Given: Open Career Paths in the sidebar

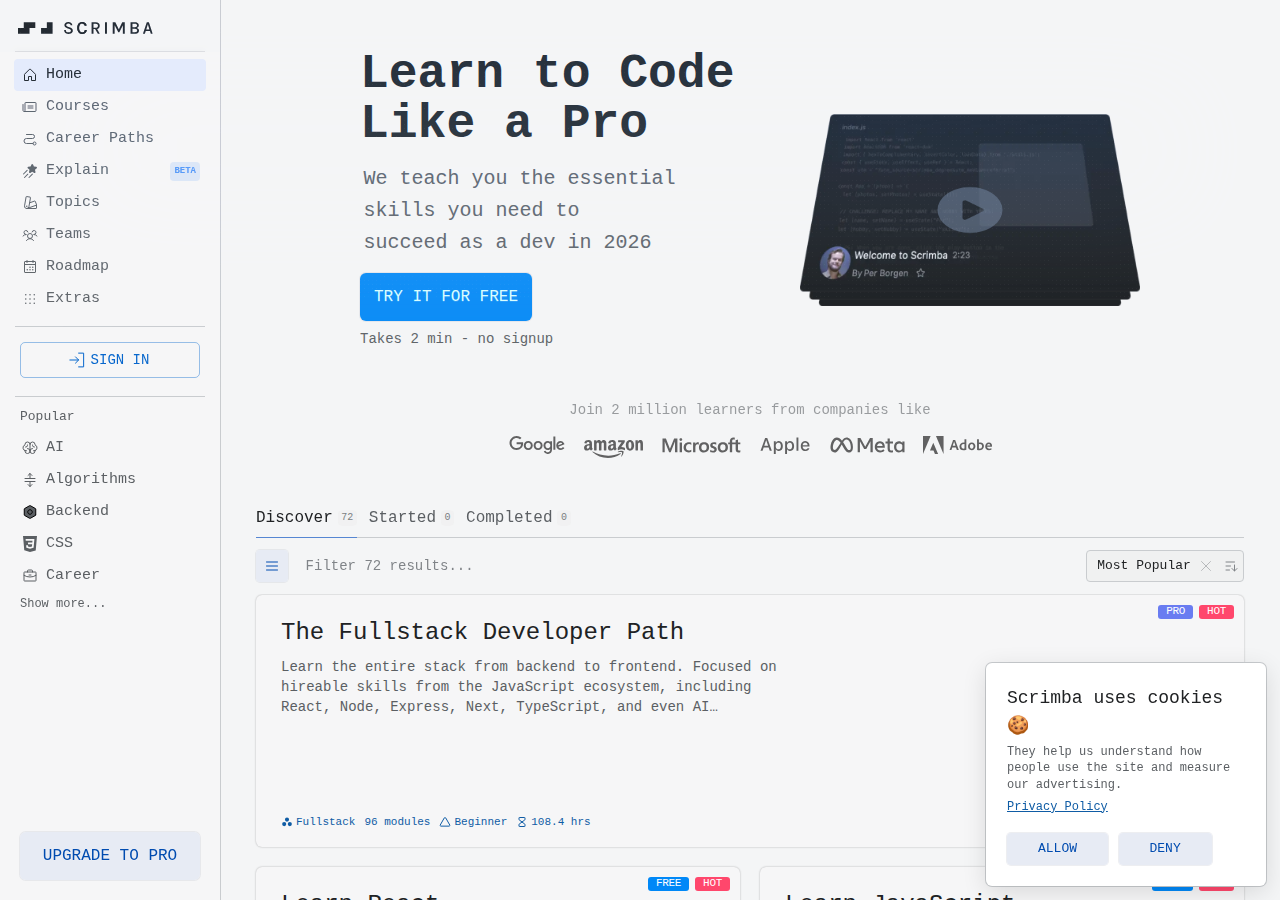Looking at the screenshot, I should click(110, 139).
